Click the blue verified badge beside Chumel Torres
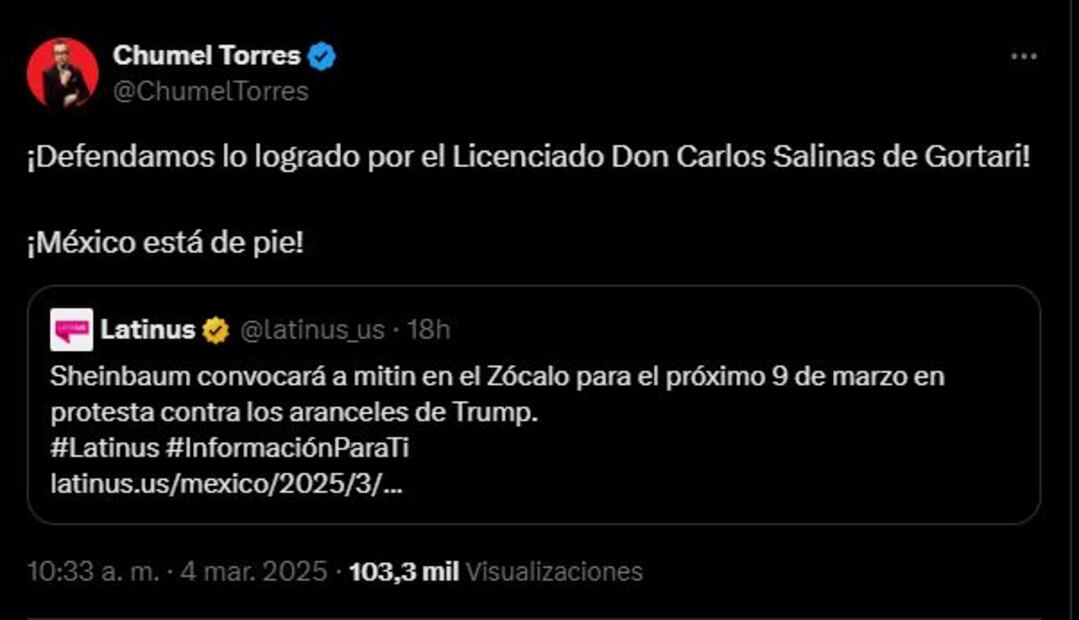 coord(321,56)
